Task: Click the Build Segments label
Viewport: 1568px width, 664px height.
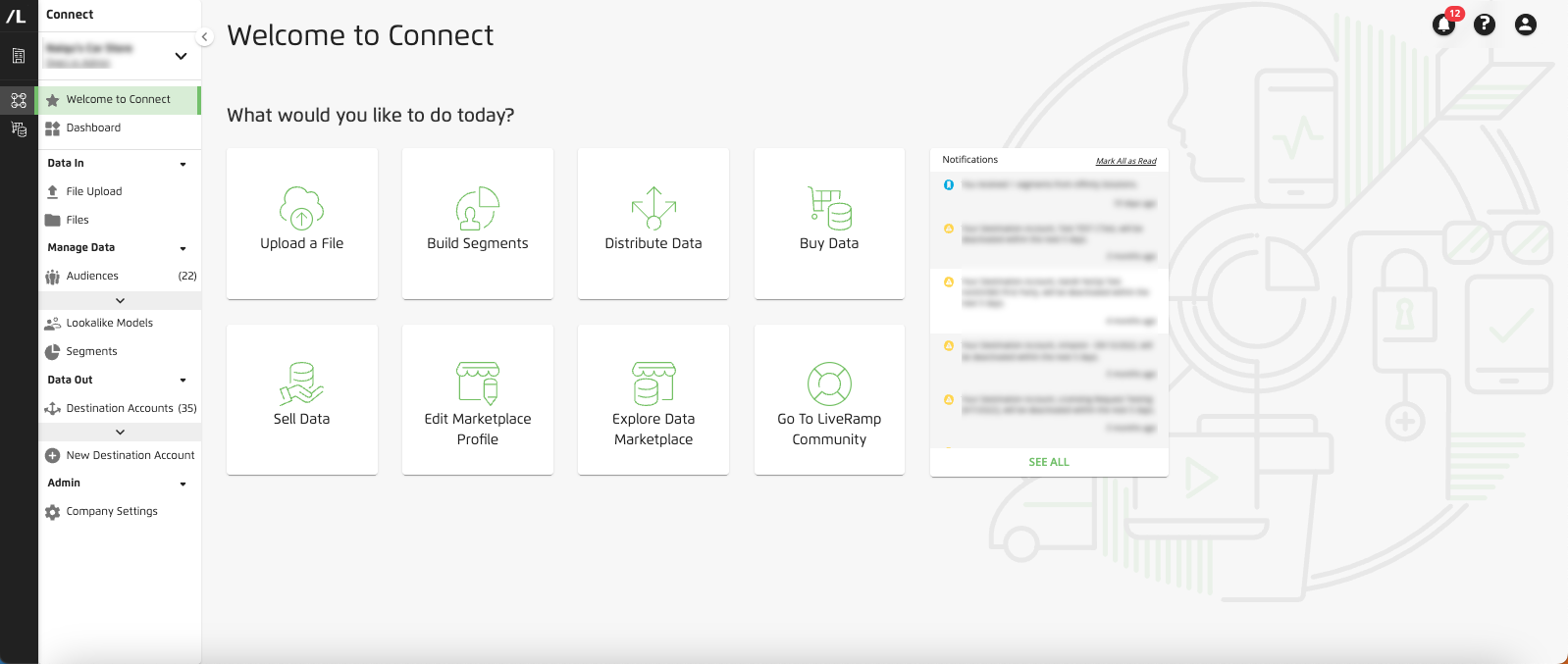Action: click(x=478, y=243)
